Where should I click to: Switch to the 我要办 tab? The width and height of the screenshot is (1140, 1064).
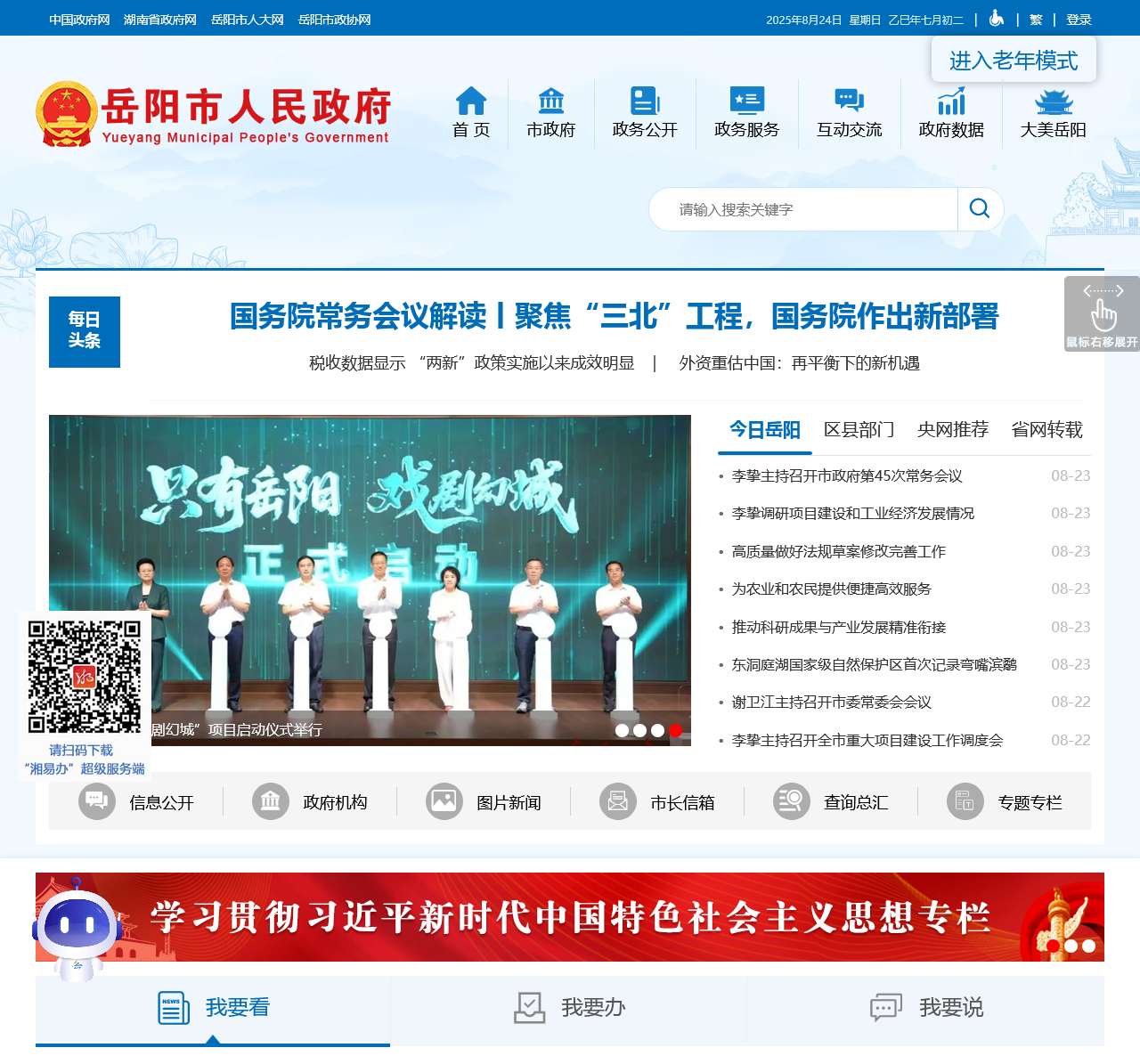point(568,1008)
